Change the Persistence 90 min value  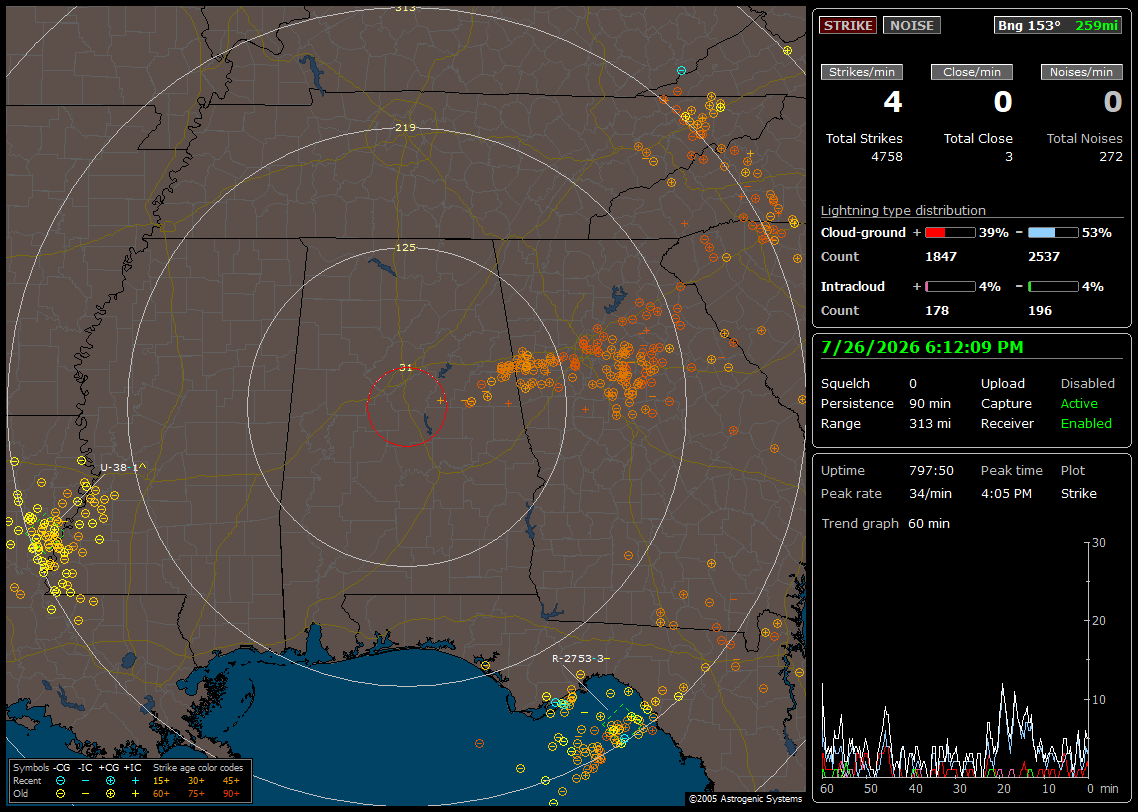point(930,403)
